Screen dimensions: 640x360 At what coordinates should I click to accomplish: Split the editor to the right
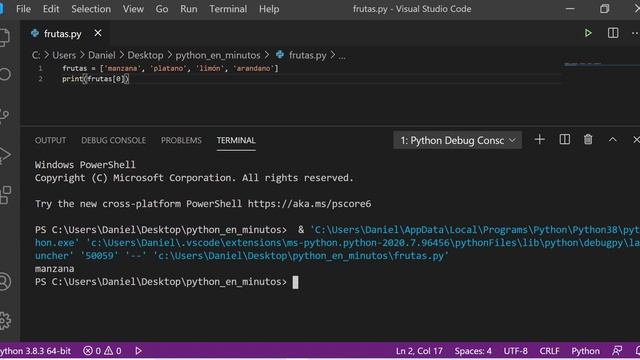(x=613, y=33)
